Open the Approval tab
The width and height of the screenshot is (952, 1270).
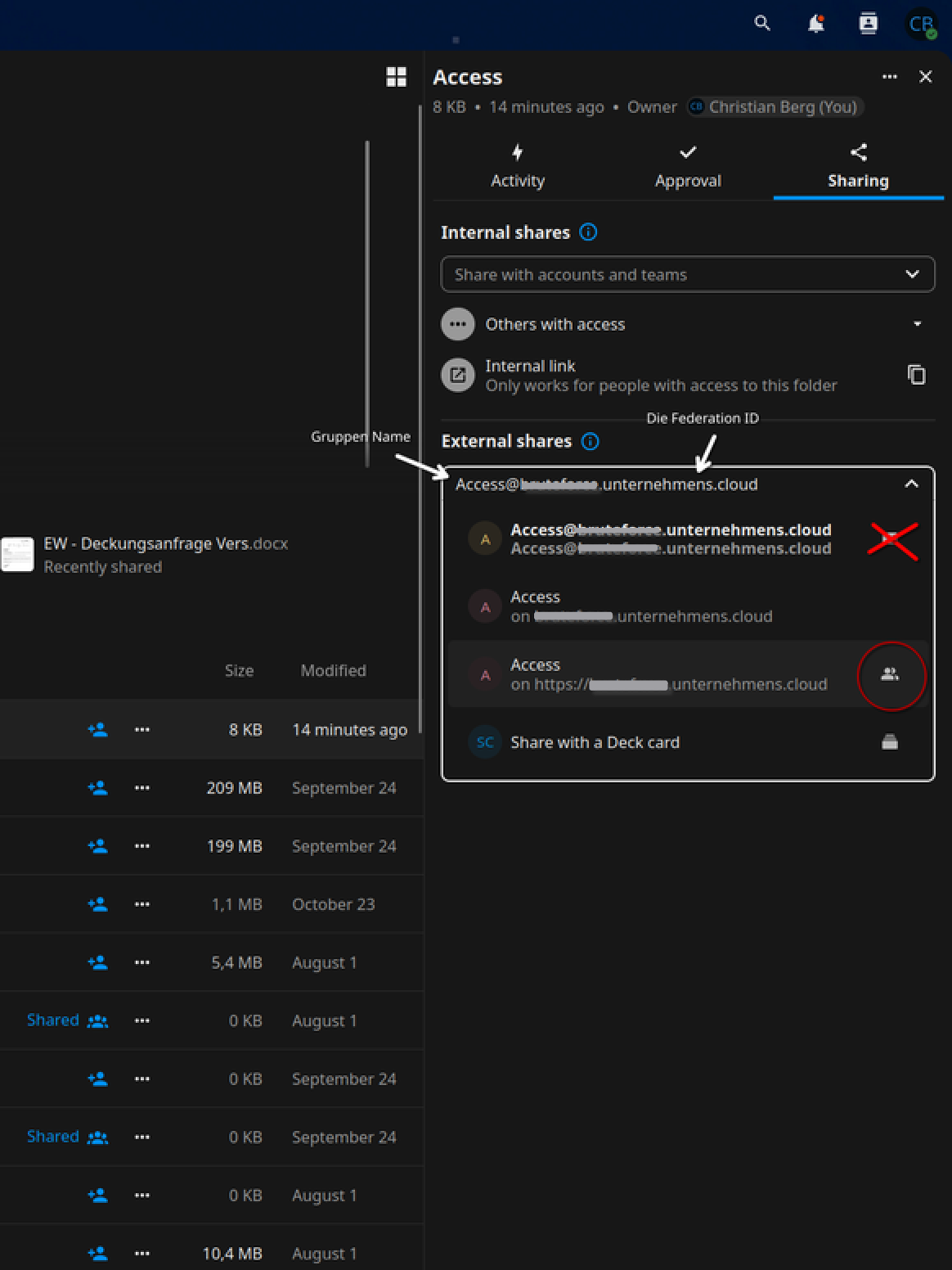point(688,167)
